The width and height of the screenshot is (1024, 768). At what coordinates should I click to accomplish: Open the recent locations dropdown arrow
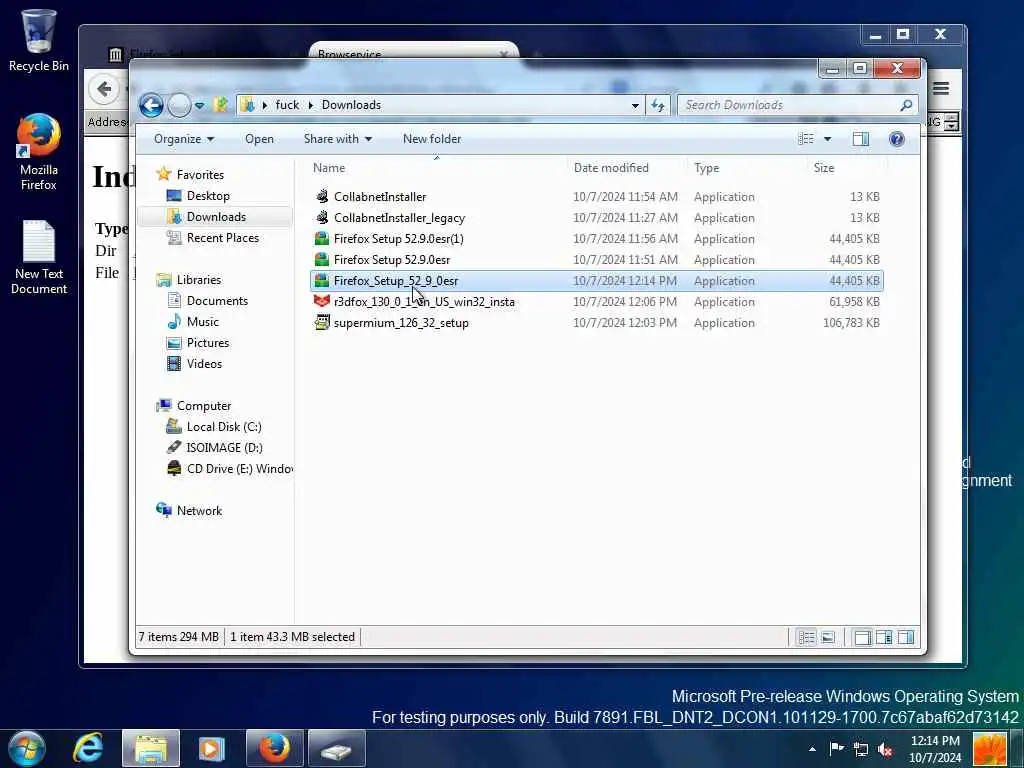(x=199, y=105)
